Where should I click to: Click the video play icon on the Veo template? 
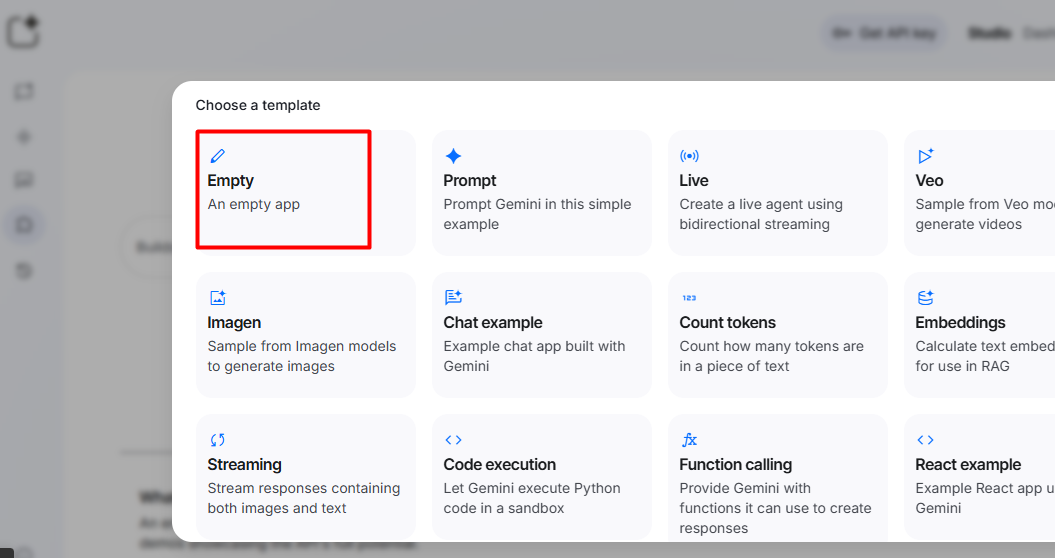tap(926, 155)
